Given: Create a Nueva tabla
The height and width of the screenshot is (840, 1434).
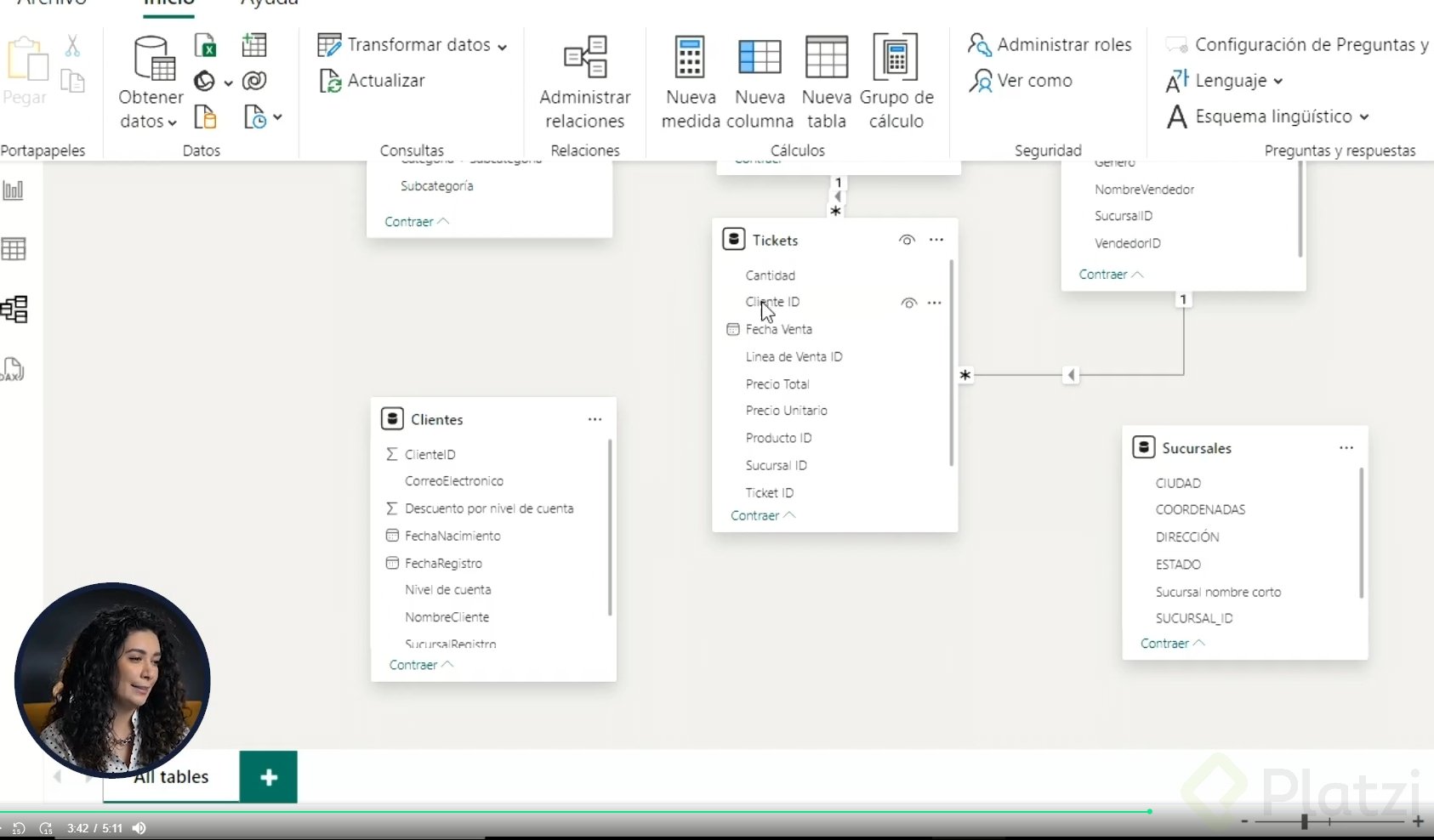Looking at the screenshot, I should point(826,82).
